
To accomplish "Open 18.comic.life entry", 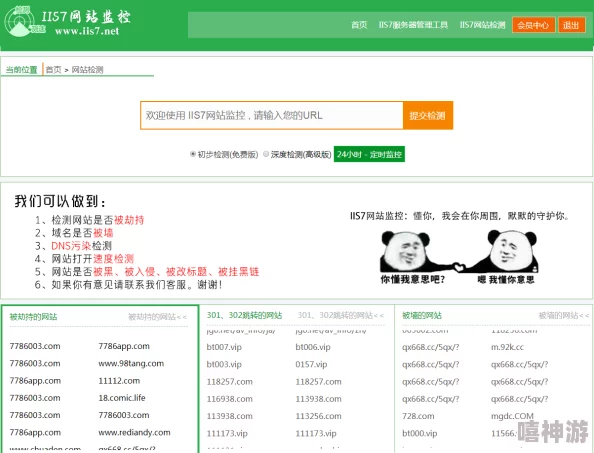I will [x=122, y=398].
